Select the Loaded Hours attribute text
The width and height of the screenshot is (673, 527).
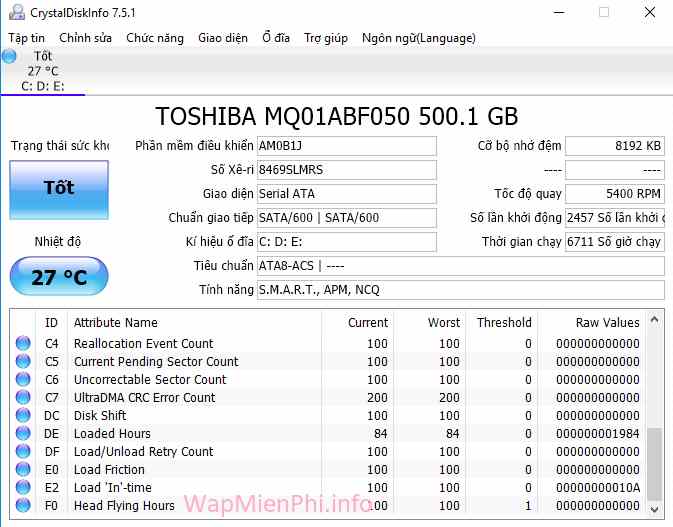pyautogui.click(x=112, y=434)
